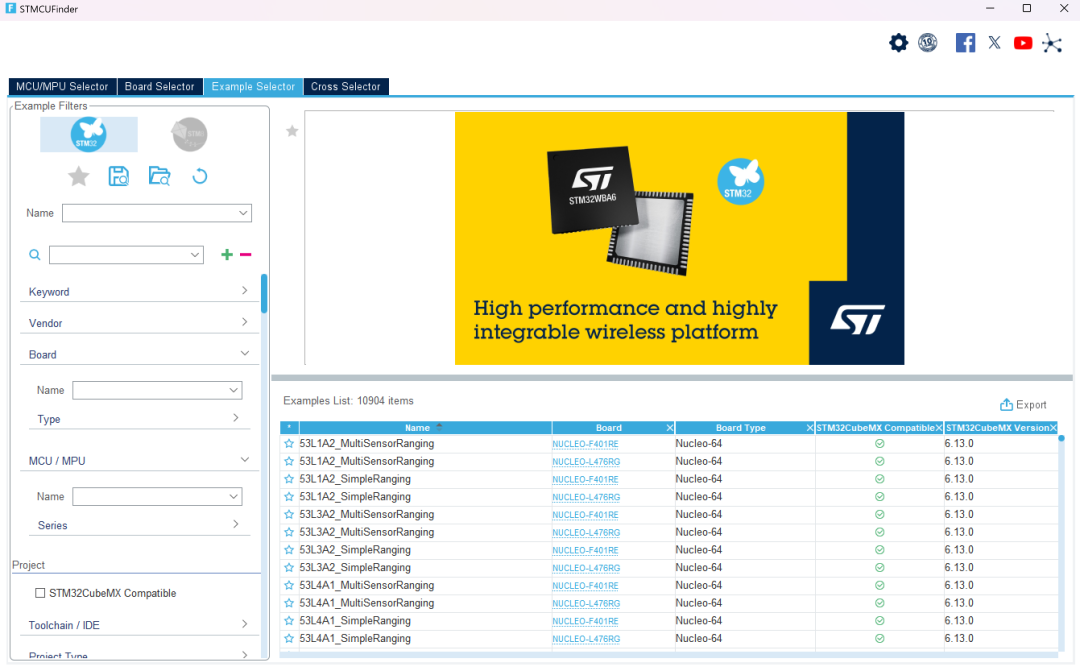
Task: Switch to the MCU/MPU Selector tab
Action: click(62, 86)
